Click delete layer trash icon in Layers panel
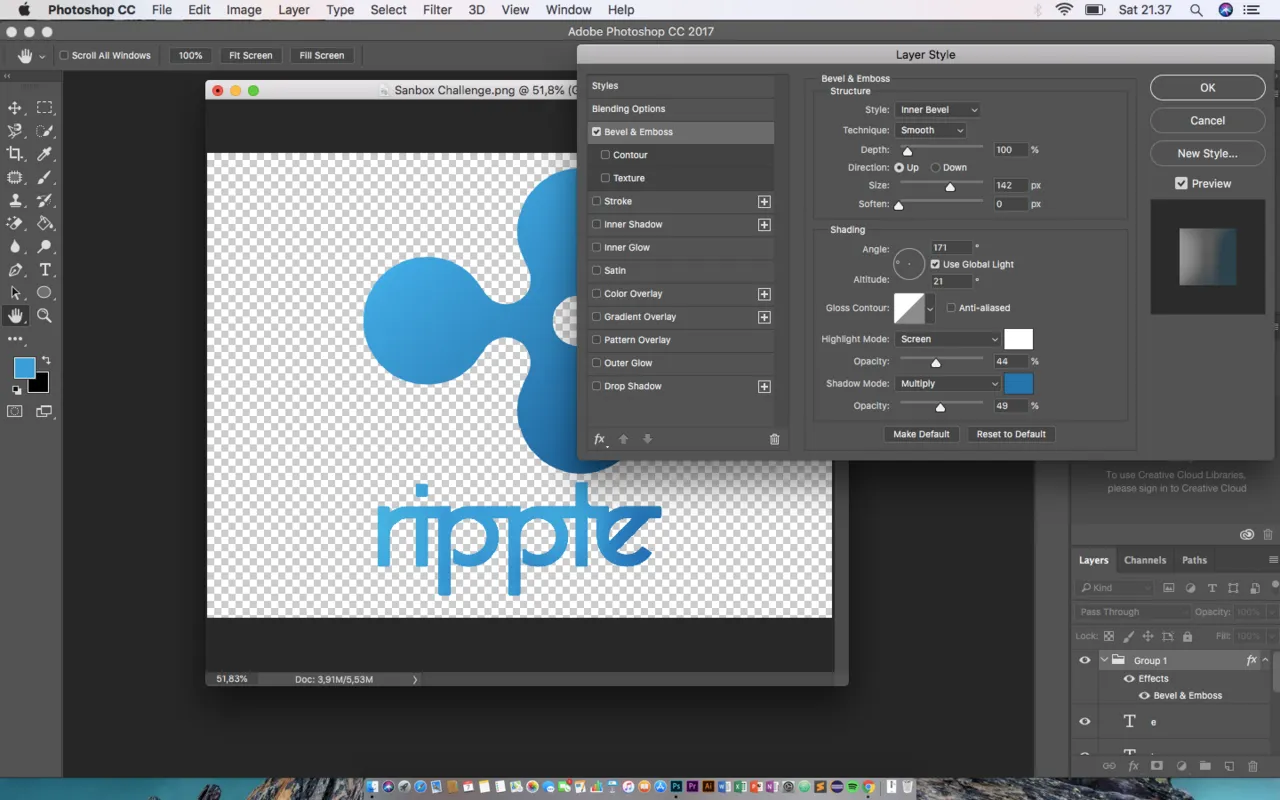The width and height of the screenshot is (1280, 800). 1253,766
